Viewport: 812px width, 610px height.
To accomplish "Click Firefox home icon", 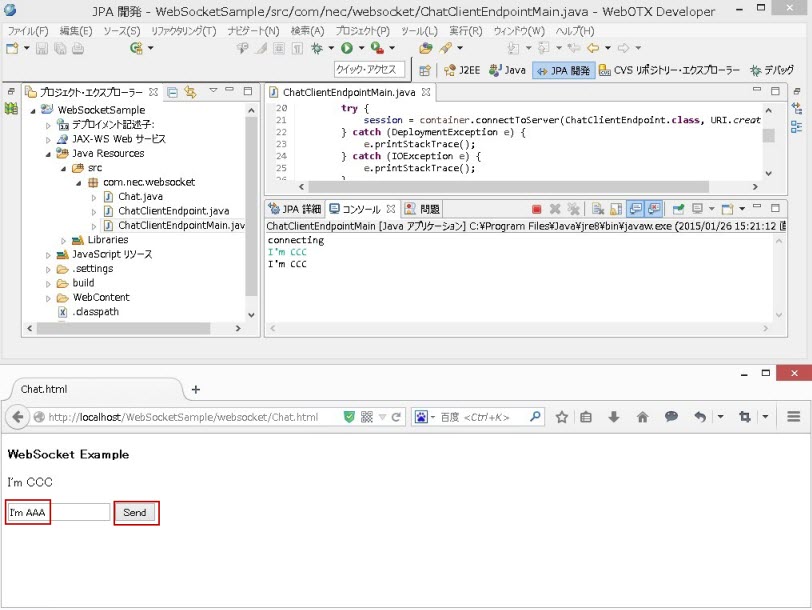I will point(642,417).
